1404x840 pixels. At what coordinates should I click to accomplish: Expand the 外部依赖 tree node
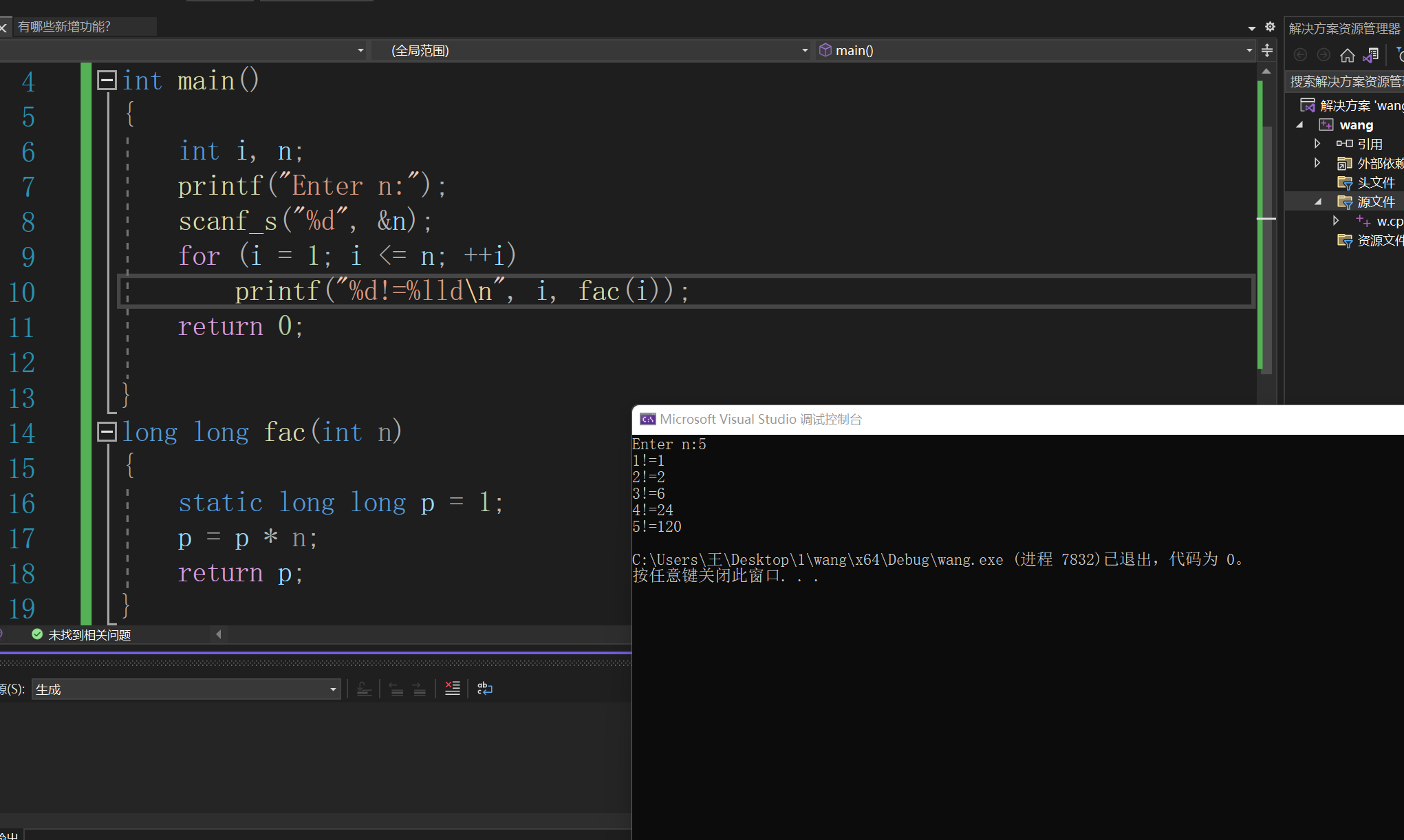point(1317,163)
